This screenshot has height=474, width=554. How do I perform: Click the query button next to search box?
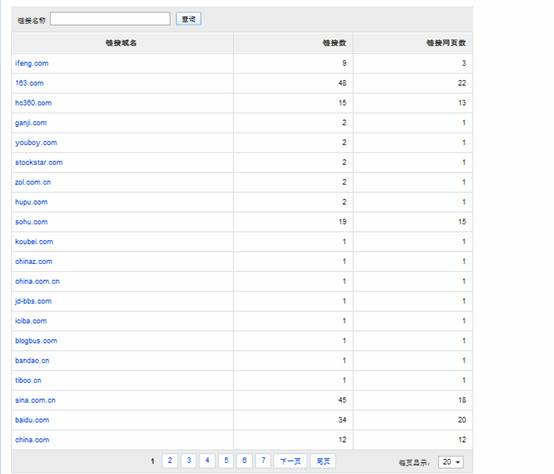[x=188, y=19]
